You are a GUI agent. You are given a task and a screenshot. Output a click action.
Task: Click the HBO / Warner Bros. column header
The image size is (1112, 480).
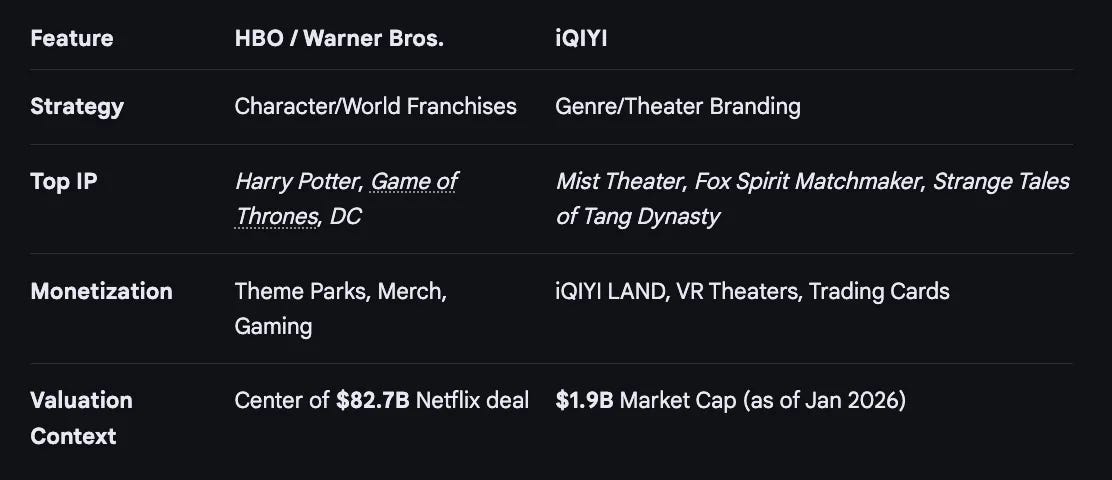click(x=339, y=38)
